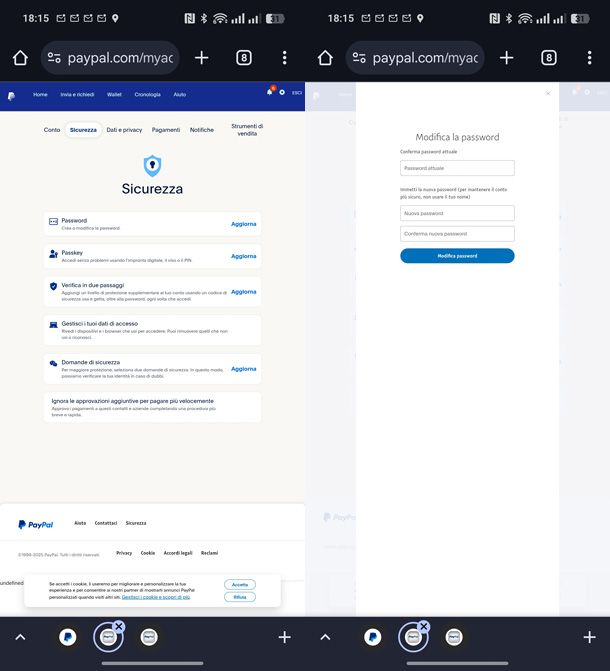Image resolution: width=610 pixels, height=671 pixels.
Task: Click the Passkey row person icon
Action: 53,254
